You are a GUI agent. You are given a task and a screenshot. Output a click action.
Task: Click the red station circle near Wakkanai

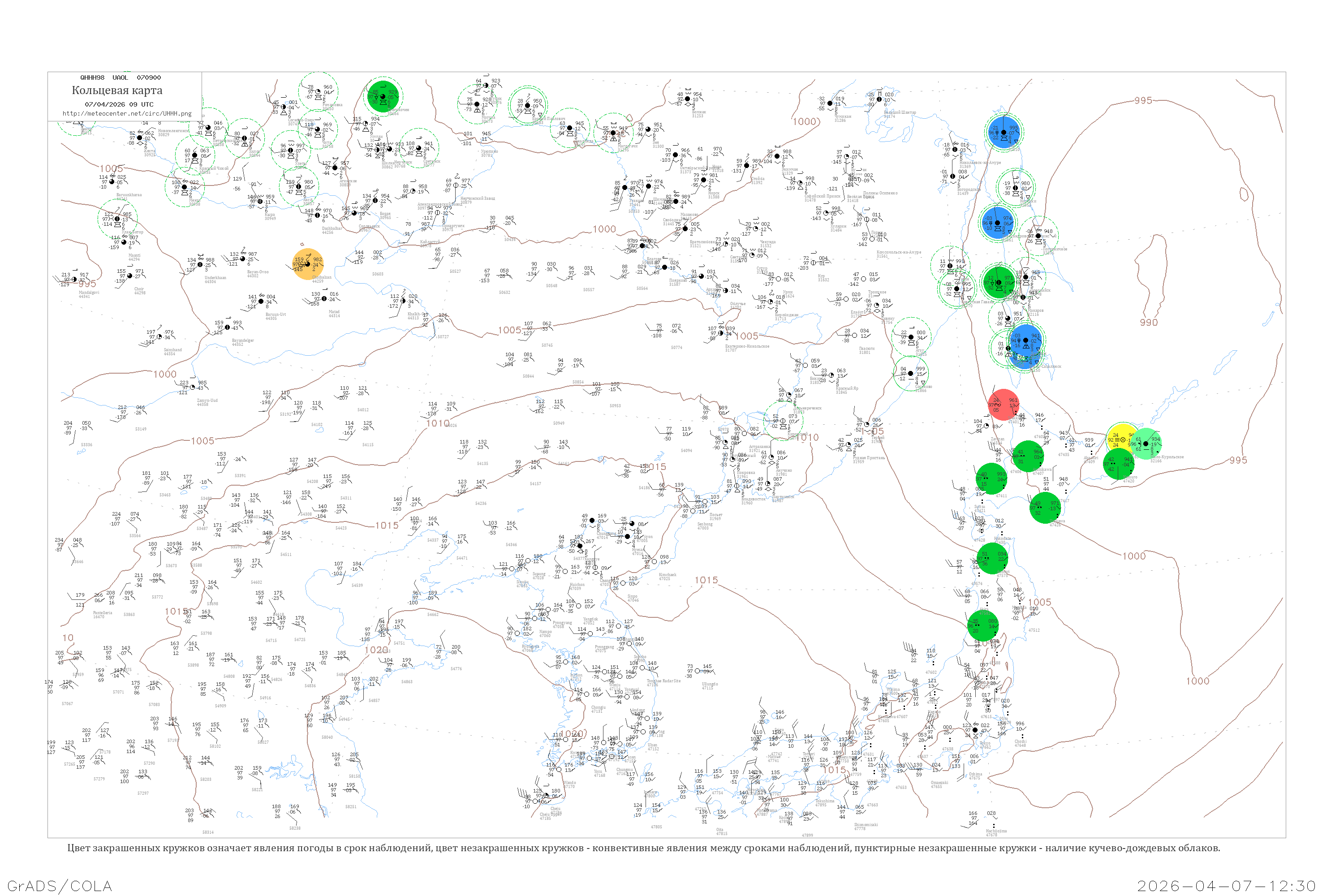click(x=1004, y=405)
